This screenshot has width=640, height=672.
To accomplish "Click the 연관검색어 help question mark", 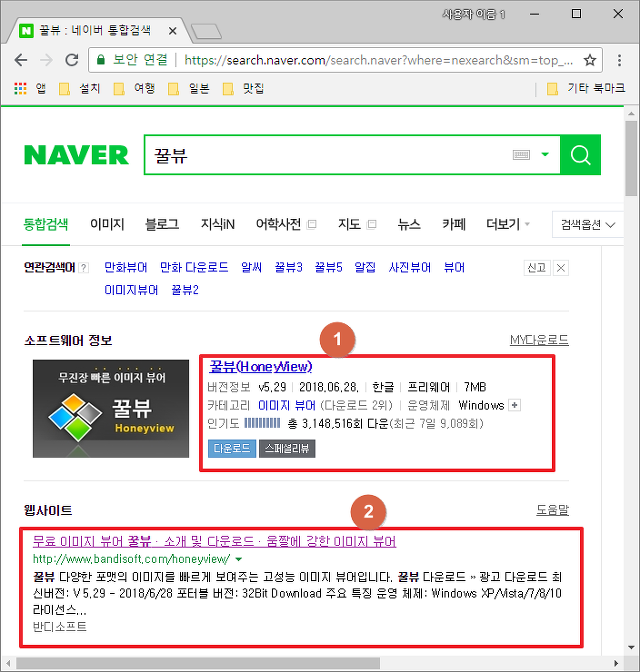I will [x=84, y=268].
